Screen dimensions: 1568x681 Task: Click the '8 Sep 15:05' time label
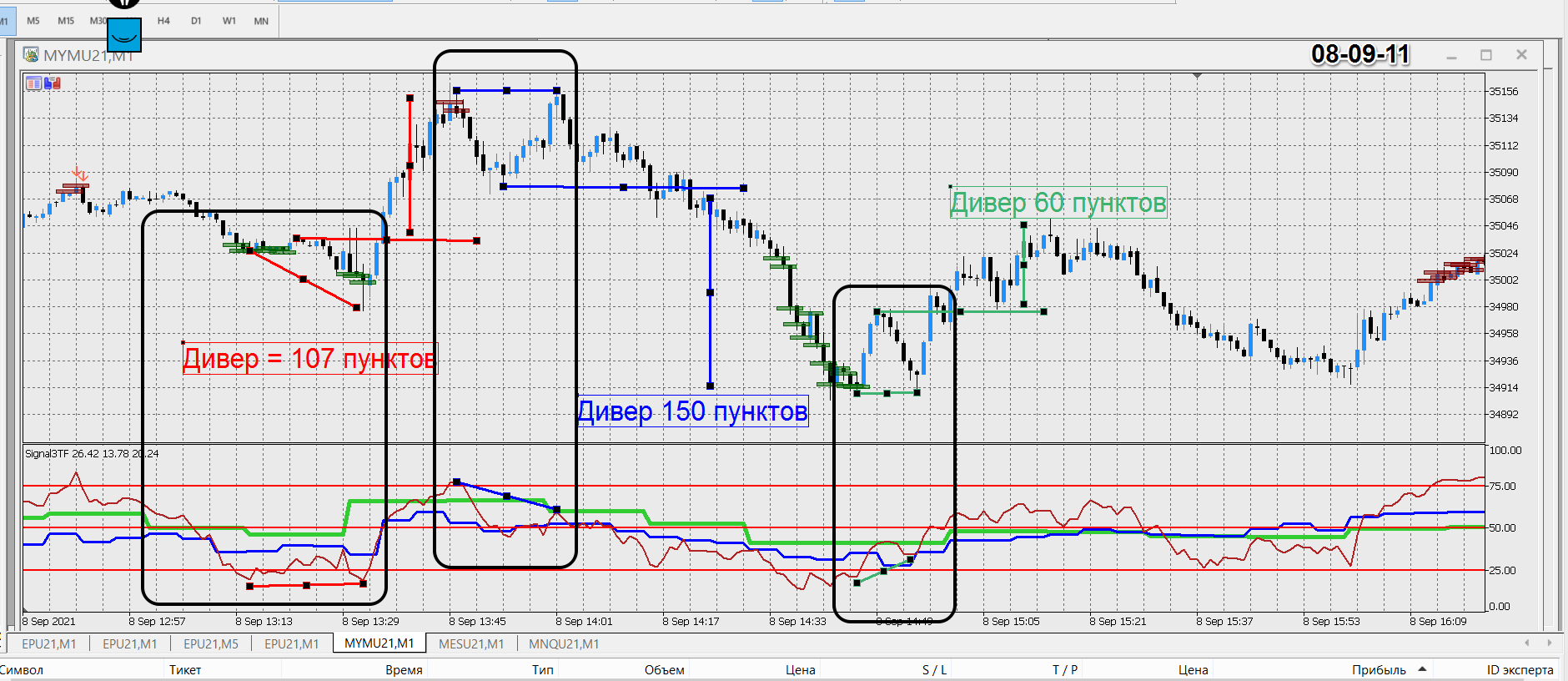click(x=1011, y=621)
